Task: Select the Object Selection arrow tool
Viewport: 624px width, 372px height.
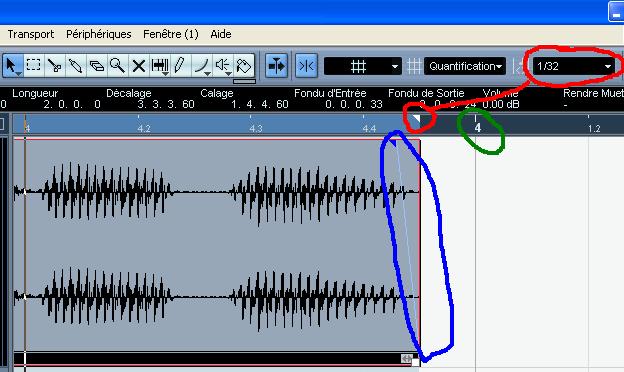Action: pos(13,66)
